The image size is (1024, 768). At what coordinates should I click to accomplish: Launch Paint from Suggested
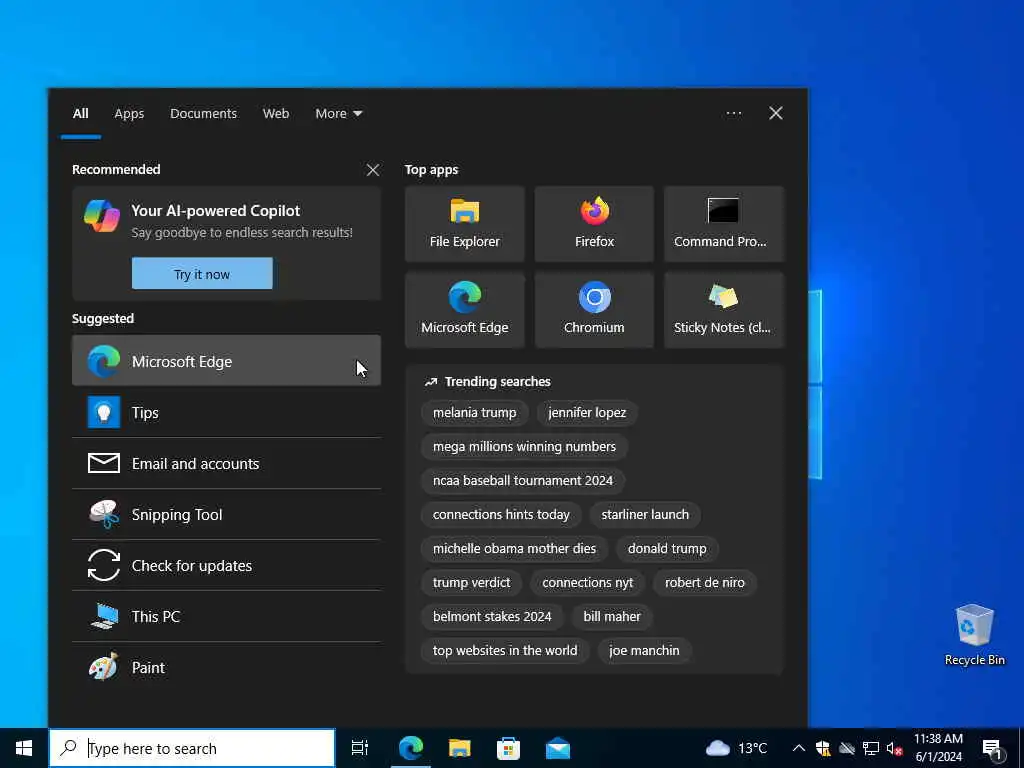click(x=226, y=667)
